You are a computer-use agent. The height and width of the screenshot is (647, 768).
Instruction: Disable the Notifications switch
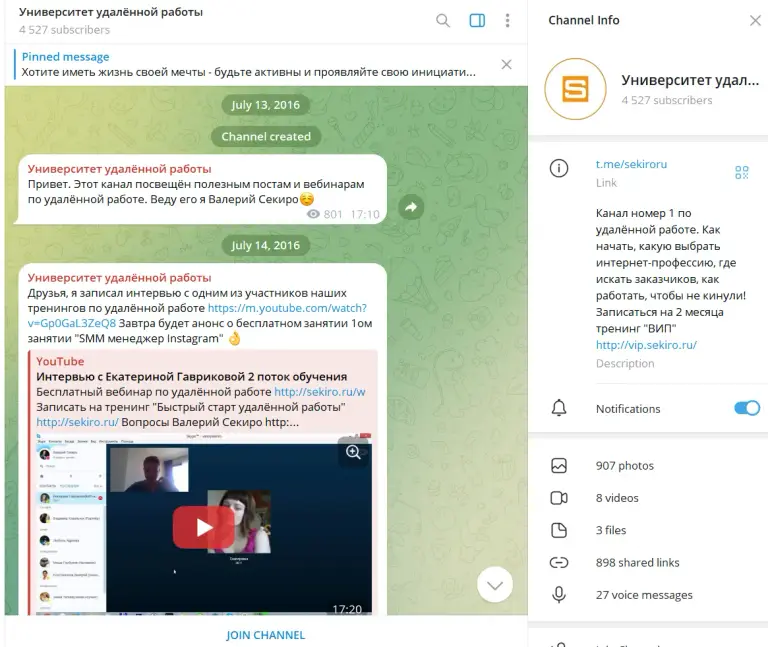click(x=746, y=408)
